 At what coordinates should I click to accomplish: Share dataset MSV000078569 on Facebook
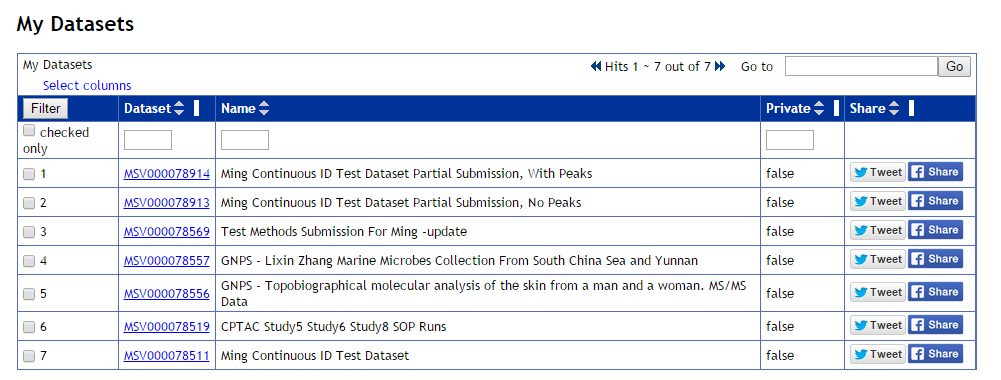coord(935,231)
